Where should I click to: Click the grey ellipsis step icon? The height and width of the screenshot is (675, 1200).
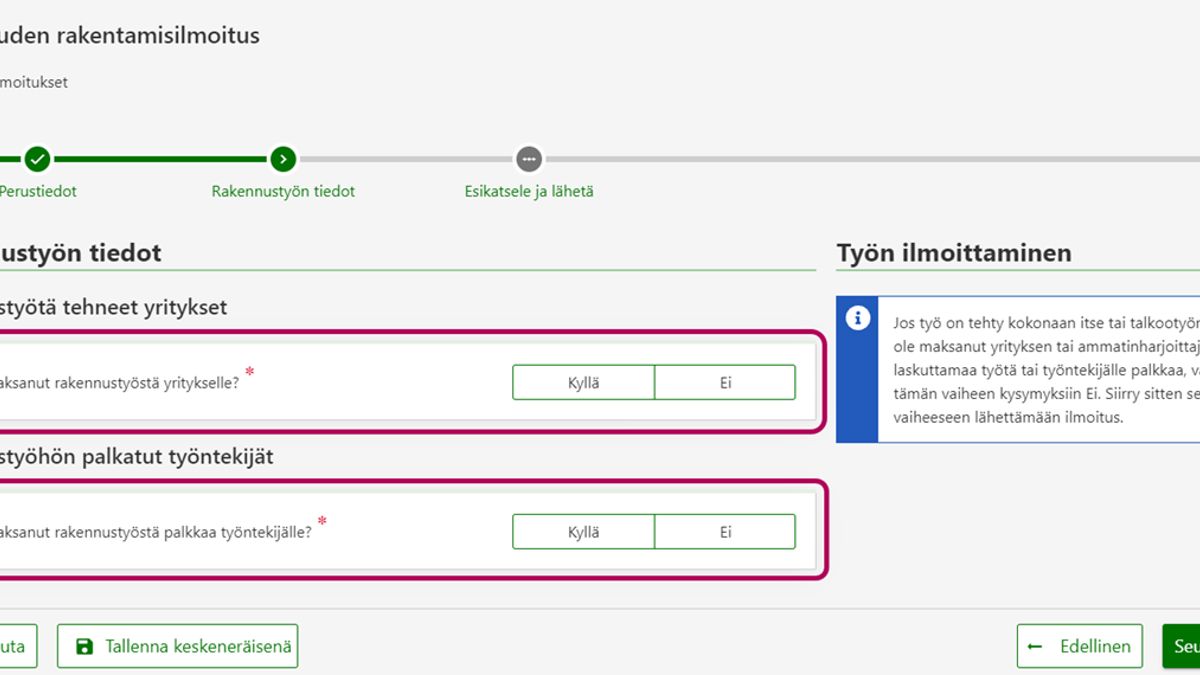click(528, 159)
